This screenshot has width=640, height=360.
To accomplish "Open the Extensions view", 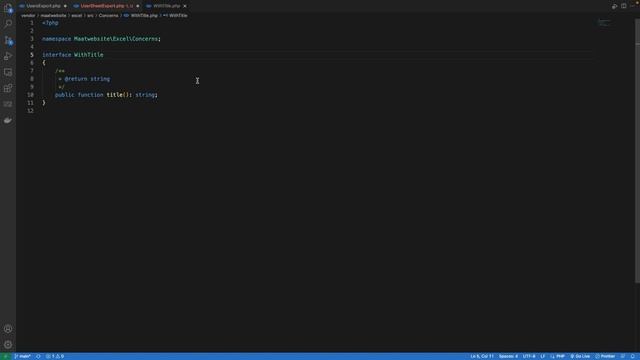I will tap(8, 88).
